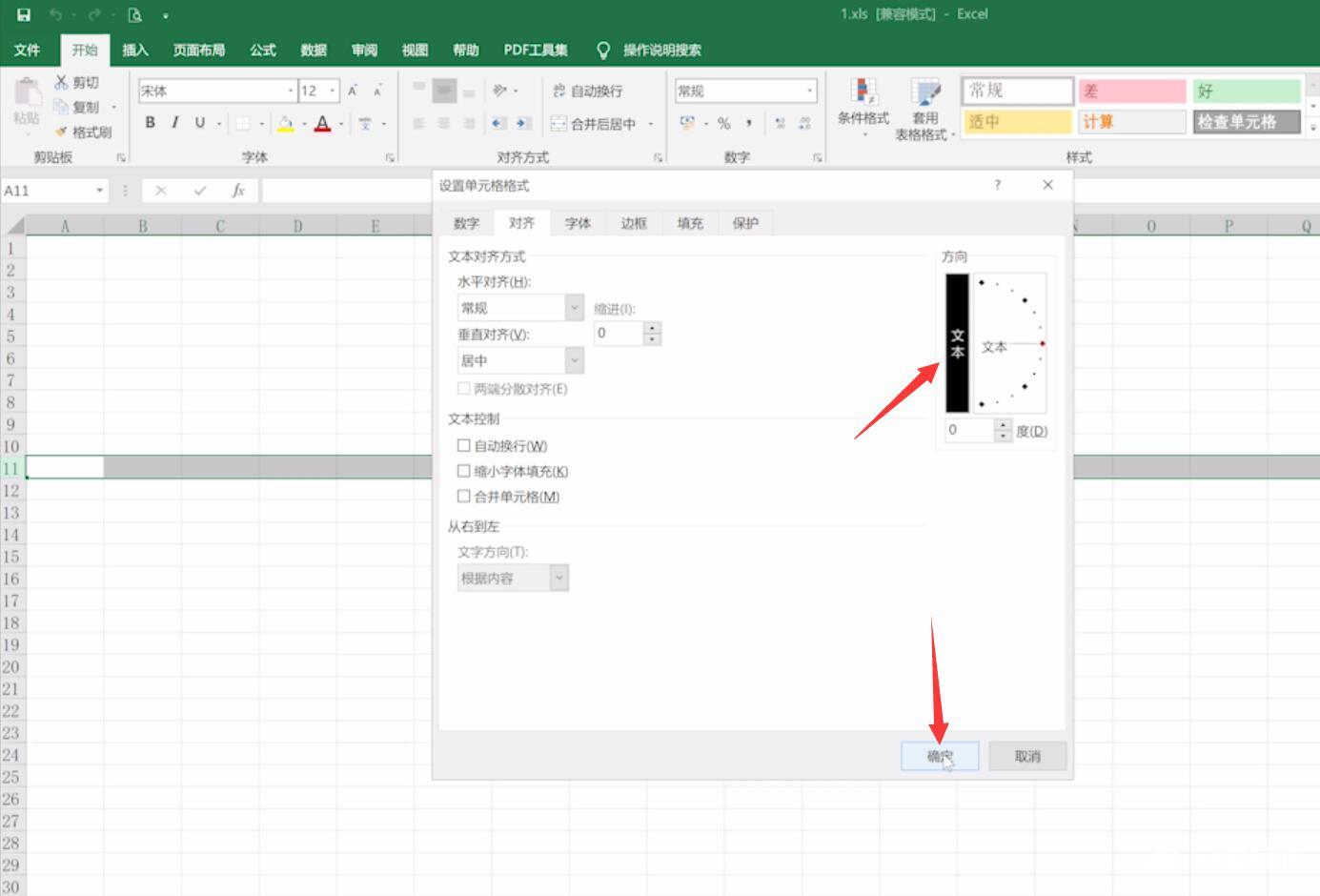1320x896 pixels.
Task: Expand the Name Box A11 dropdown
Action: [x=99, y=191]
